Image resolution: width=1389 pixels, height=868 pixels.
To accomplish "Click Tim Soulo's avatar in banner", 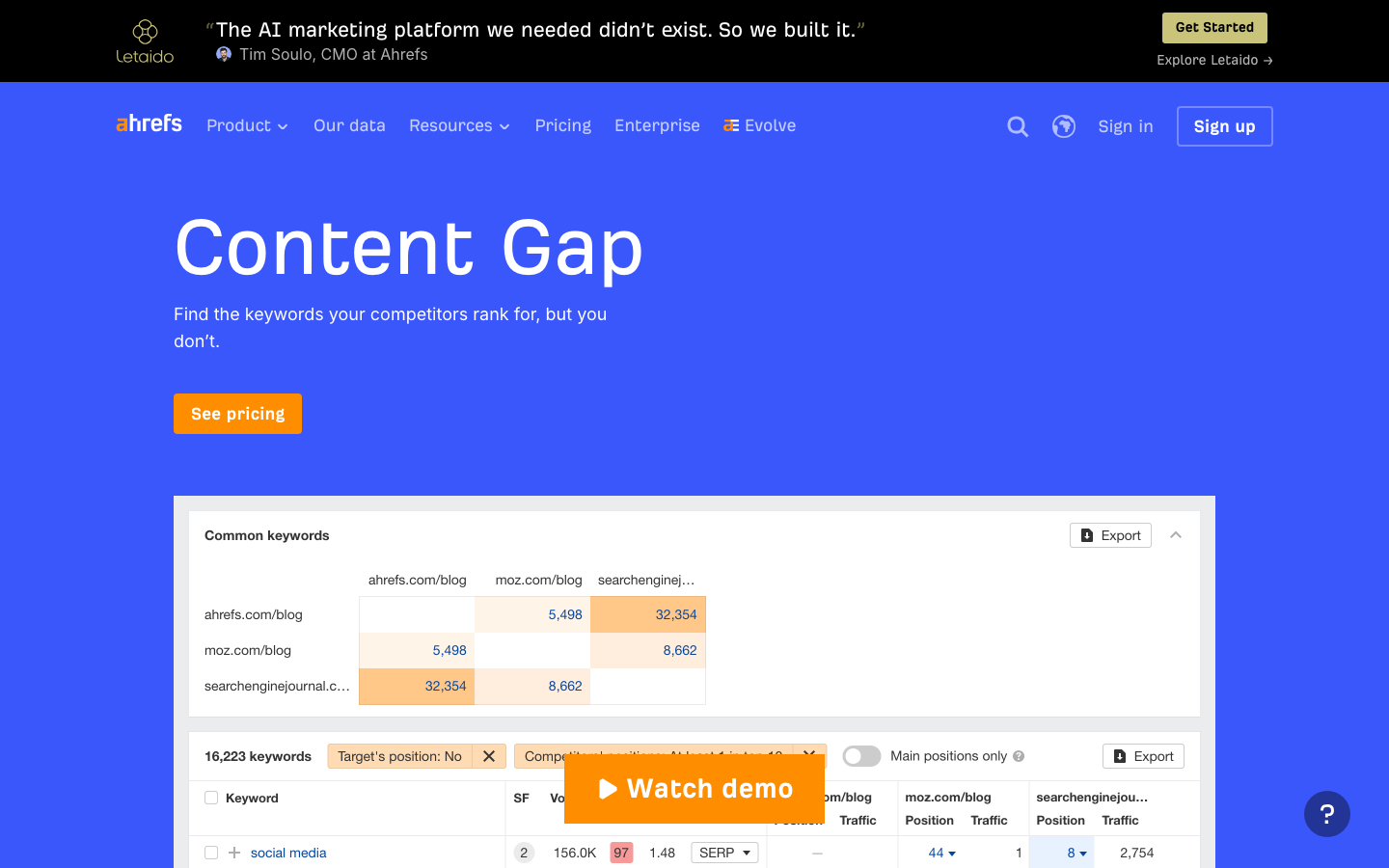I will pyautogui.click(x=224, y=54).
